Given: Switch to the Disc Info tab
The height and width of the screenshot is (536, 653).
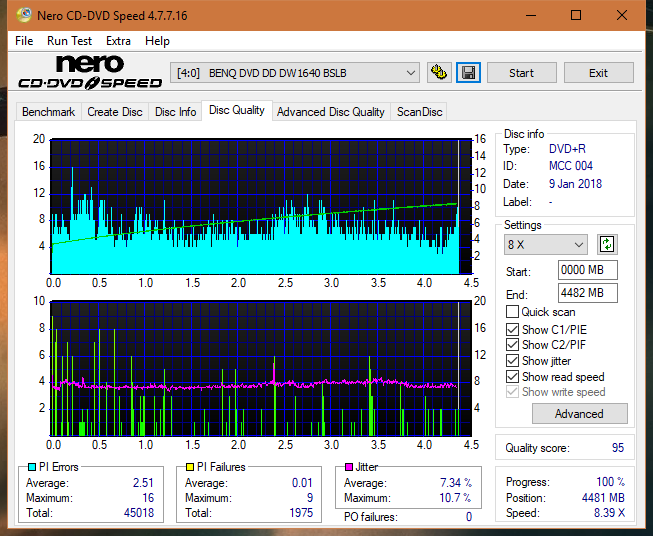Looking at the screenshot, I should click(175, 112).
